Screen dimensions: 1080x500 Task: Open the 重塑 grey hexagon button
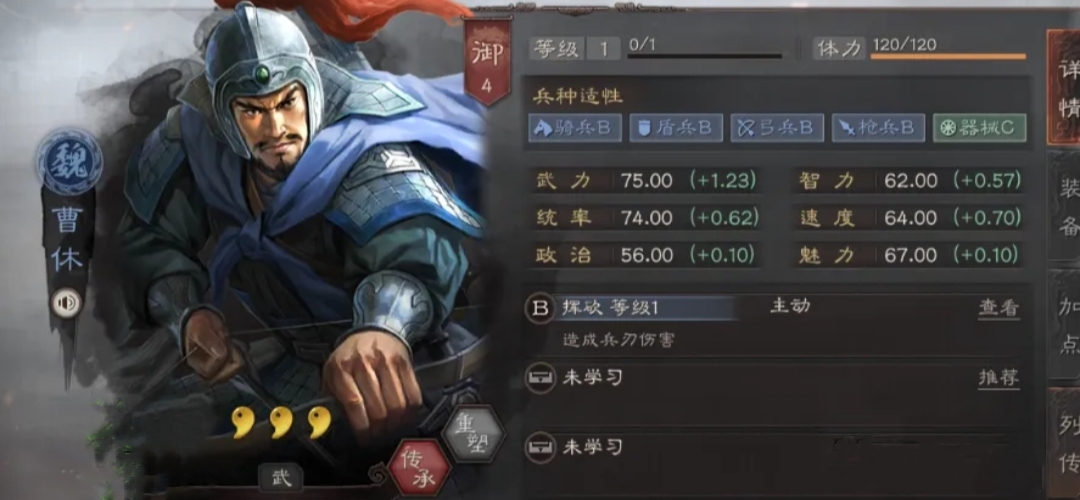(x=472, y=434)
